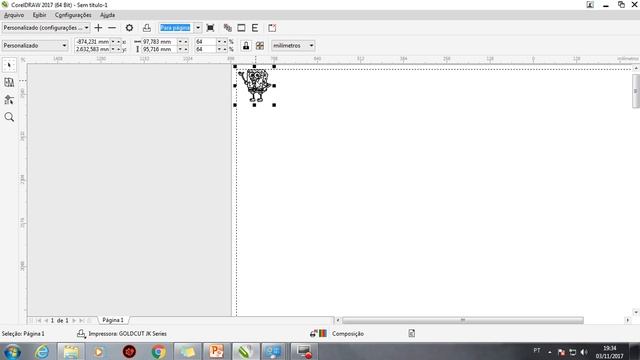Open the Exibir menu
The width and height of the screenshot is (640, 360).
click(x=39, y=15)
